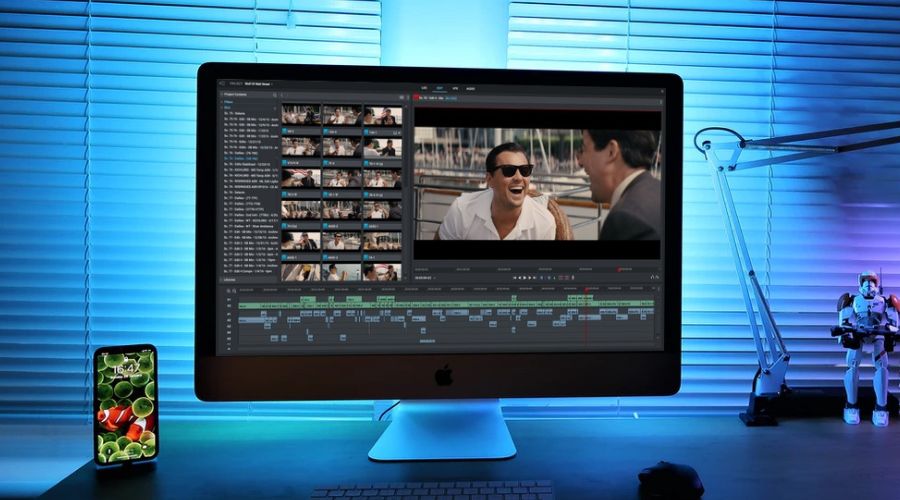Switch to the EDIT tab

[x=440, y=88]
